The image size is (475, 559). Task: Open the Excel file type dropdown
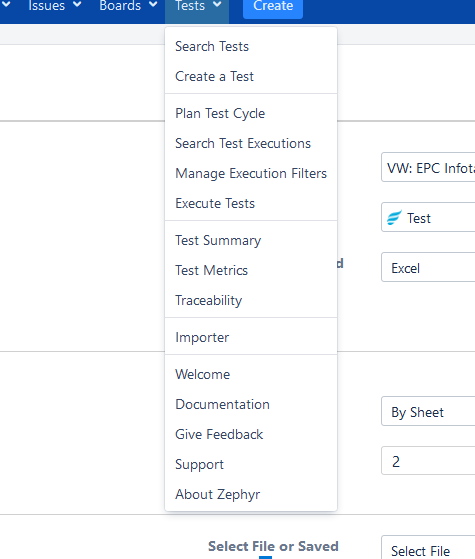click(x=428, y=267)
